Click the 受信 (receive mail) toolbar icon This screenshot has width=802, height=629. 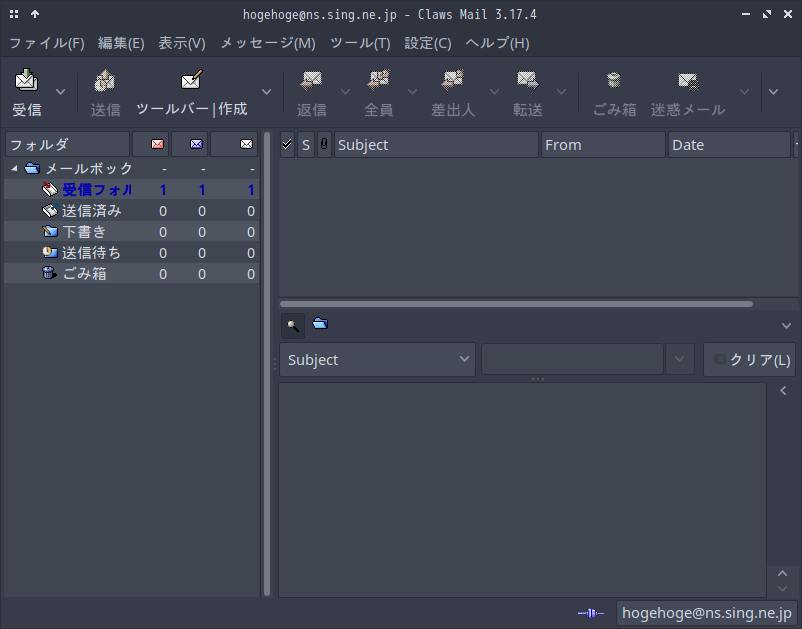27,80
